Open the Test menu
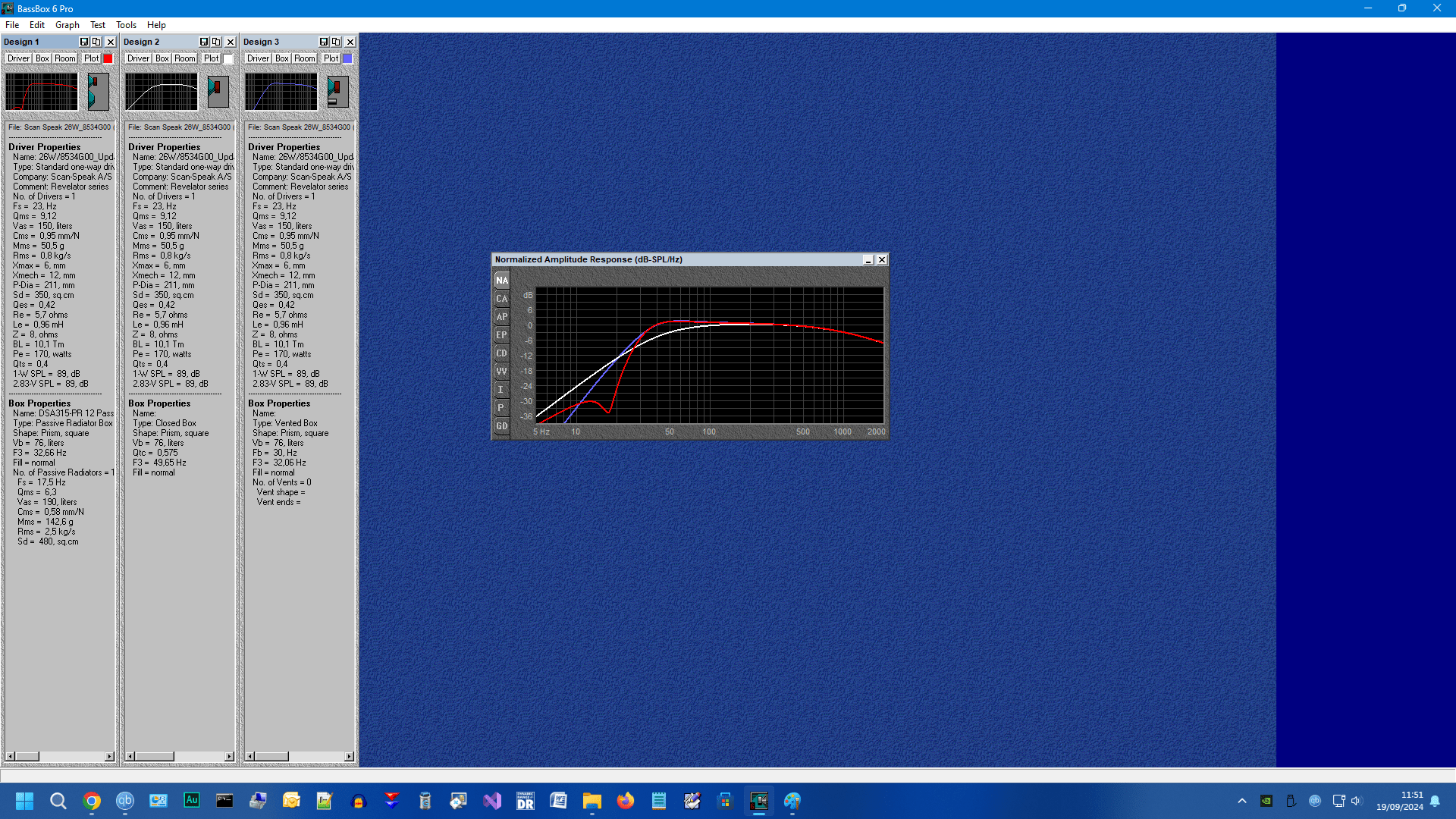Screen dimensions: 1456x819 pyautogui.click(x=98, y=25)
